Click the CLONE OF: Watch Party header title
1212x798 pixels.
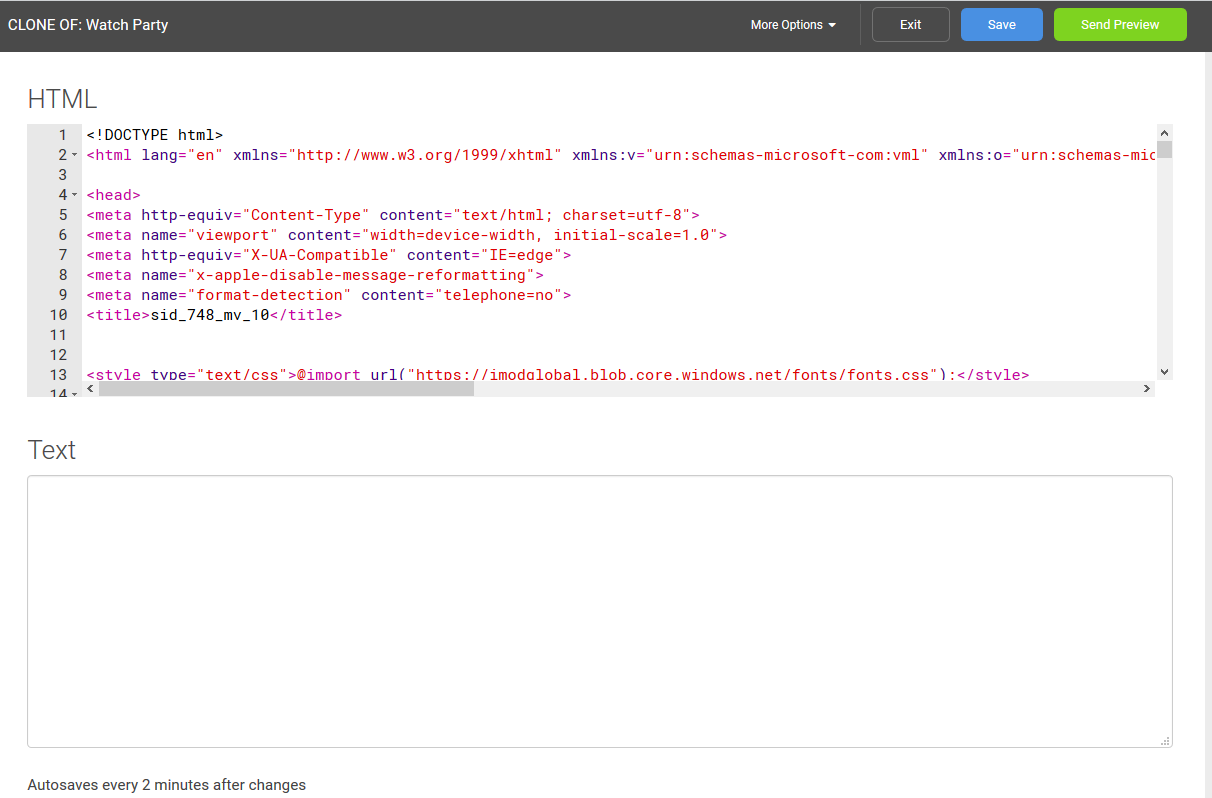[88, 24]
